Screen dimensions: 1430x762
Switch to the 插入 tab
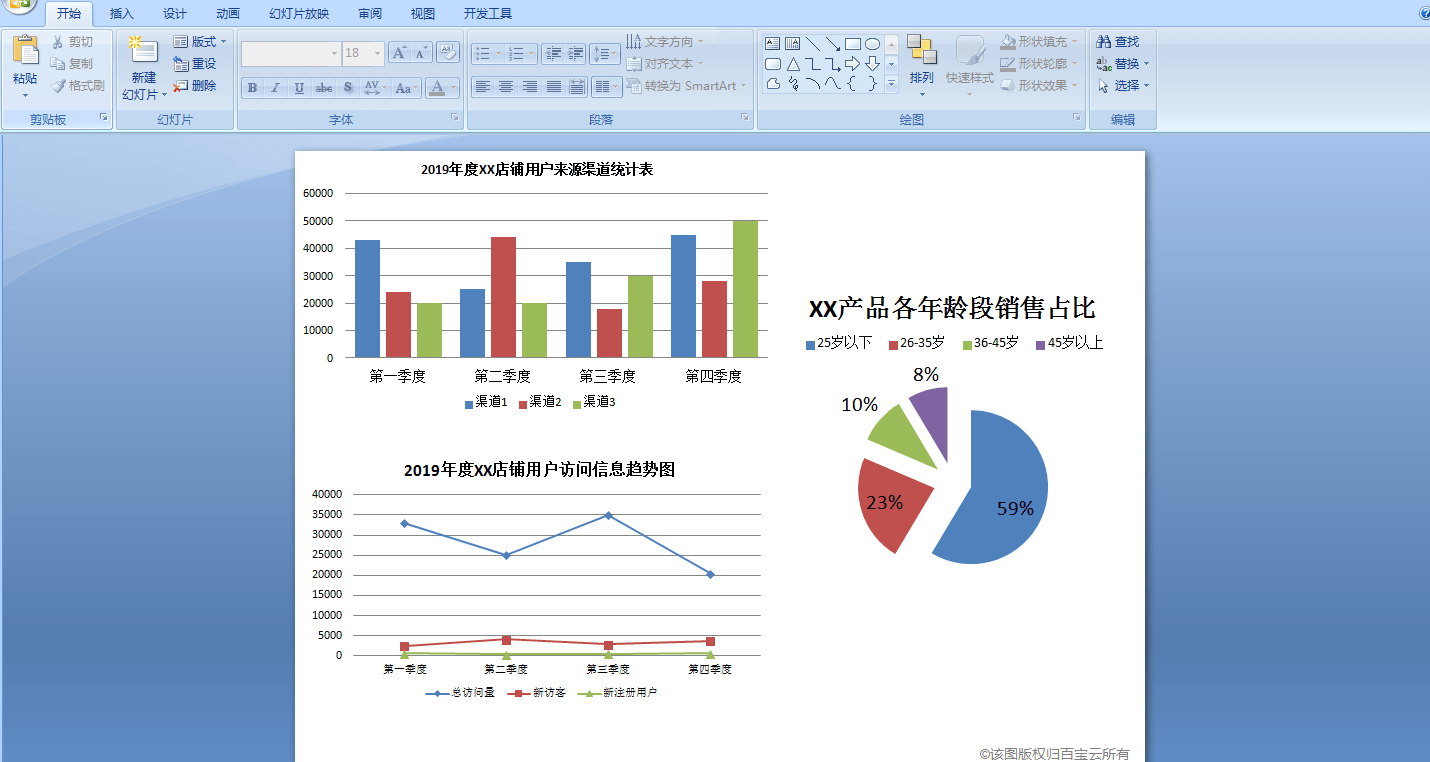[122, 14]
